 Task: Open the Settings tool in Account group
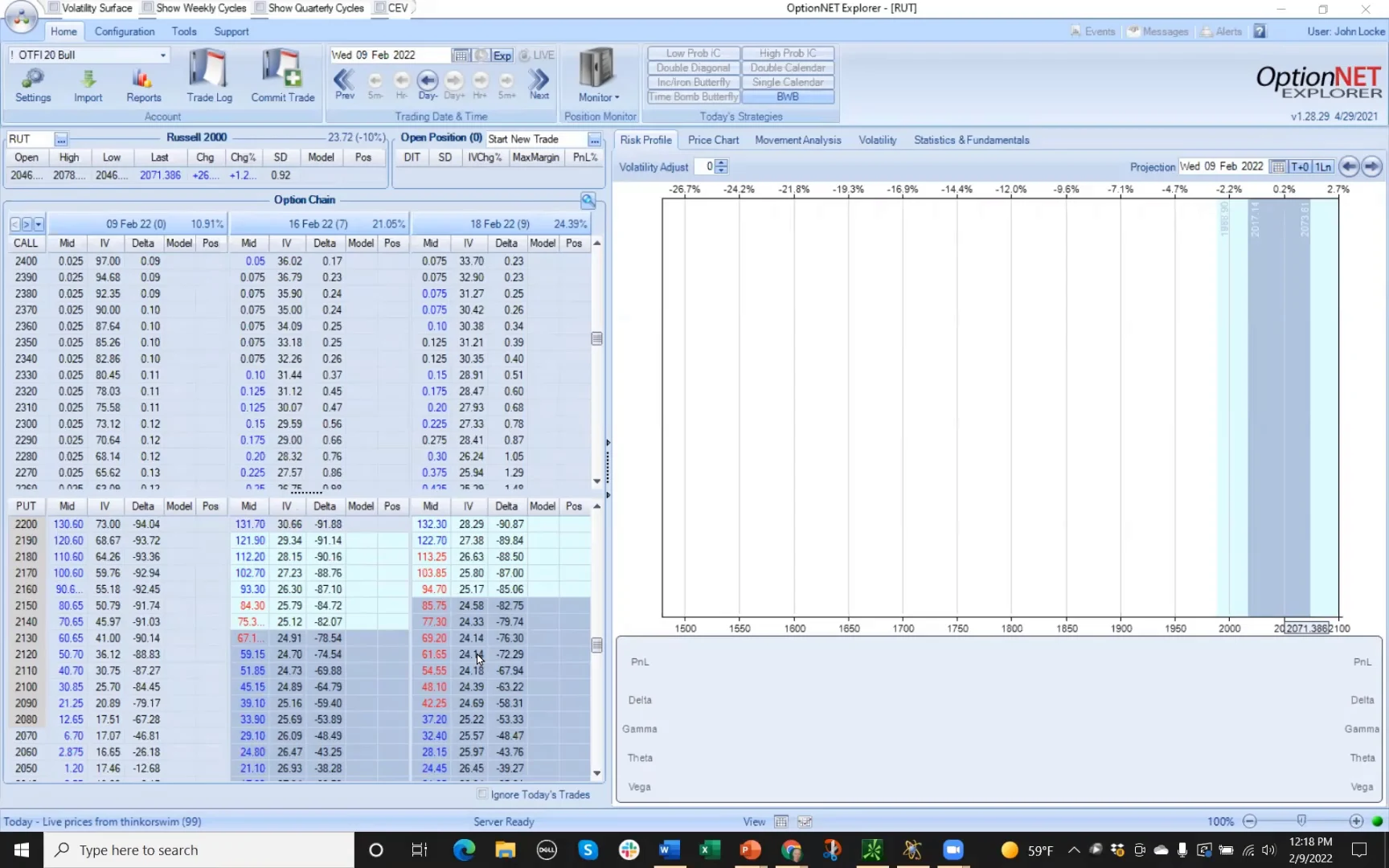coord(33,85)
